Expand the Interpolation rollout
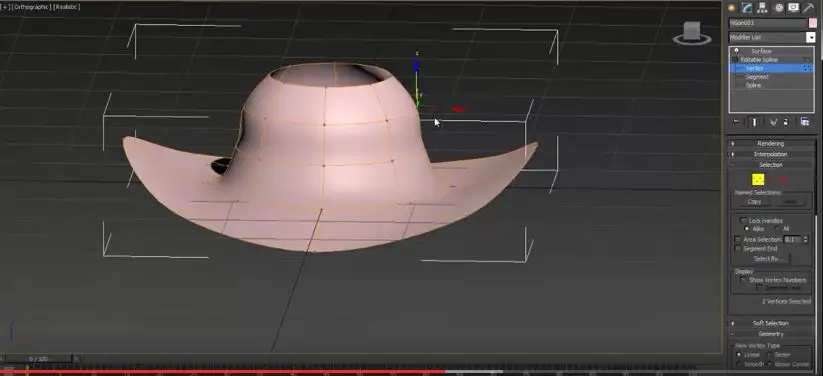The width and height of the screenshot is (823, 376). tap(771, 154)
